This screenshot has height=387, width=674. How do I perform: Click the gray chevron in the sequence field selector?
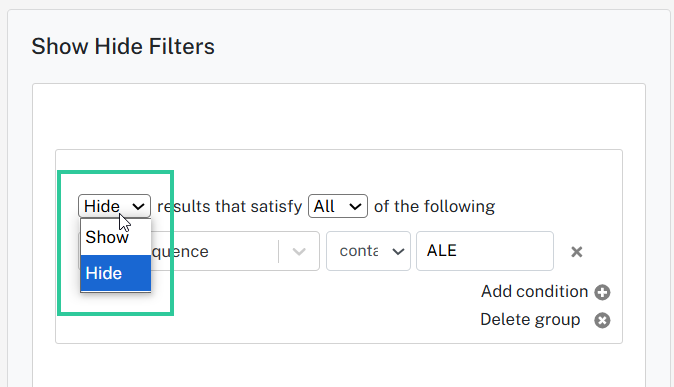pyautogui.click(x=299, y=252)
